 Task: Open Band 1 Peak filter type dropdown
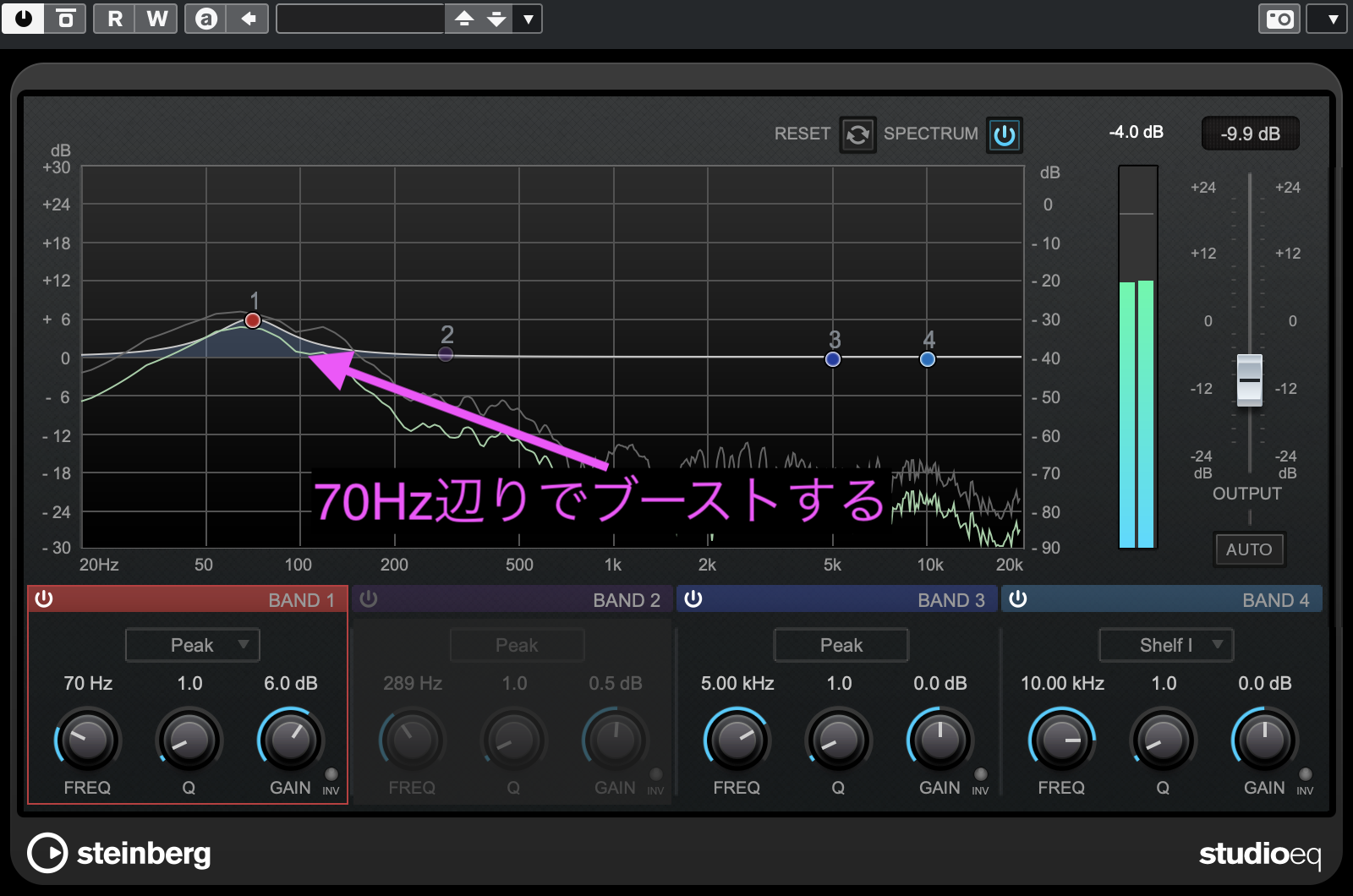click(x=193, y=645)
